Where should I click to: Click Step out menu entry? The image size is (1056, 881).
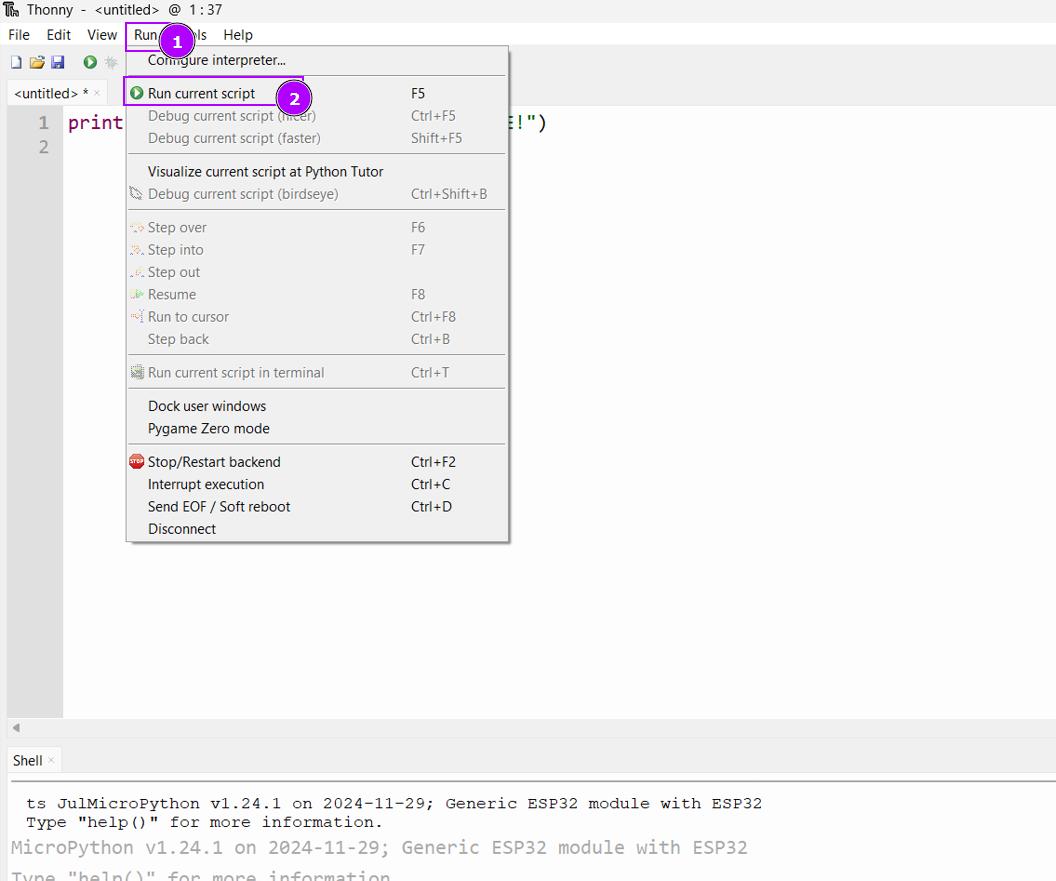[317, 272]
